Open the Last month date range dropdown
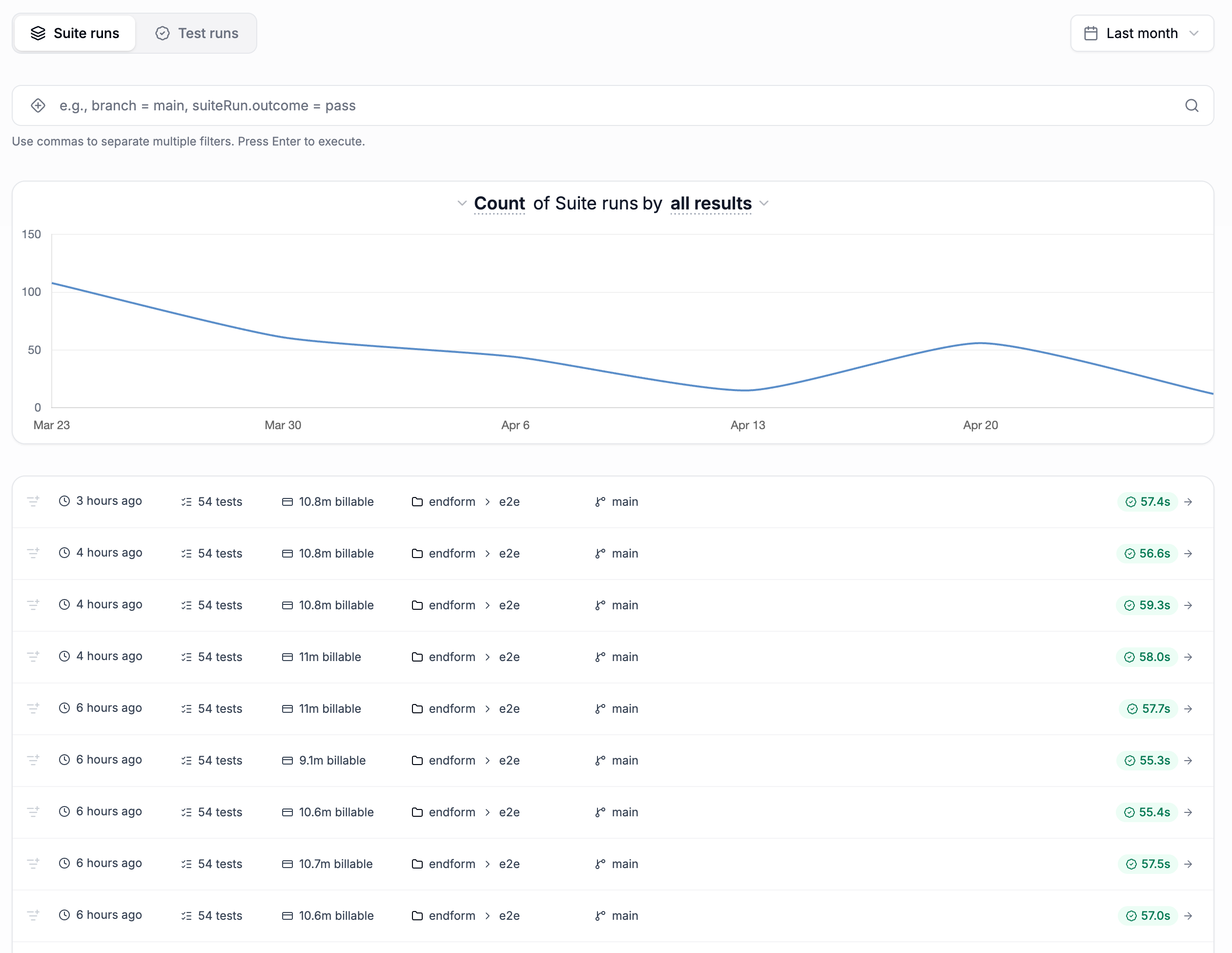The width and height of the screenshot is (1232, 953). pos(1142,33)
